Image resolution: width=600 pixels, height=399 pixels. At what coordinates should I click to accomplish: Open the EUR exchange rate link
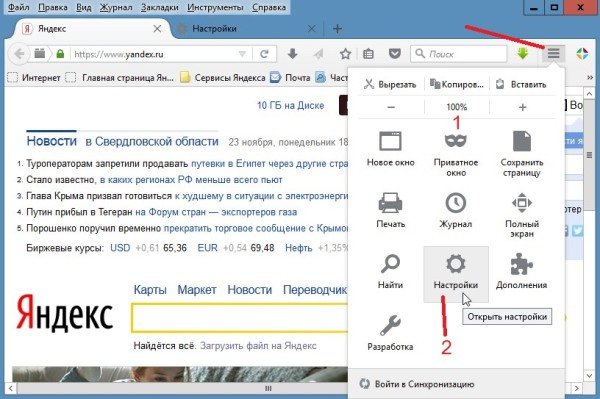[x=207, y=248]
